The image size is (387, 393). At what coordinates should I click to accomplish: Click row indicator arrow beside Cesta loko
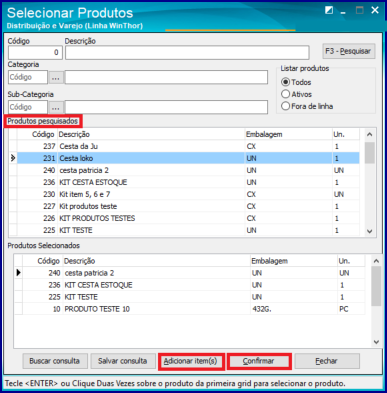pos(13,158)
